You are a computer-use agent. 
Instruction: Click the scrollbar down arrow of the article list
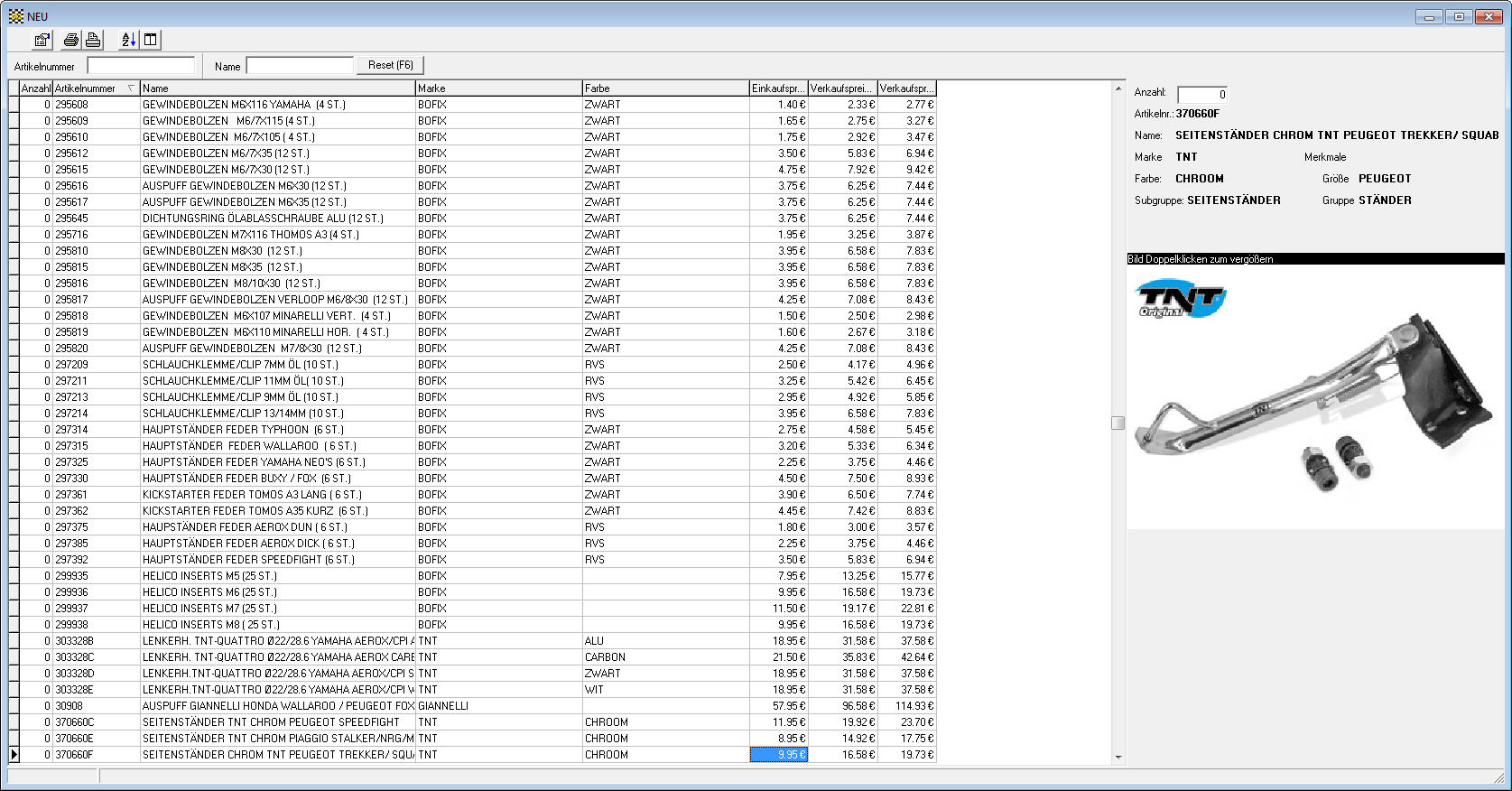(x=1118, y=757)
